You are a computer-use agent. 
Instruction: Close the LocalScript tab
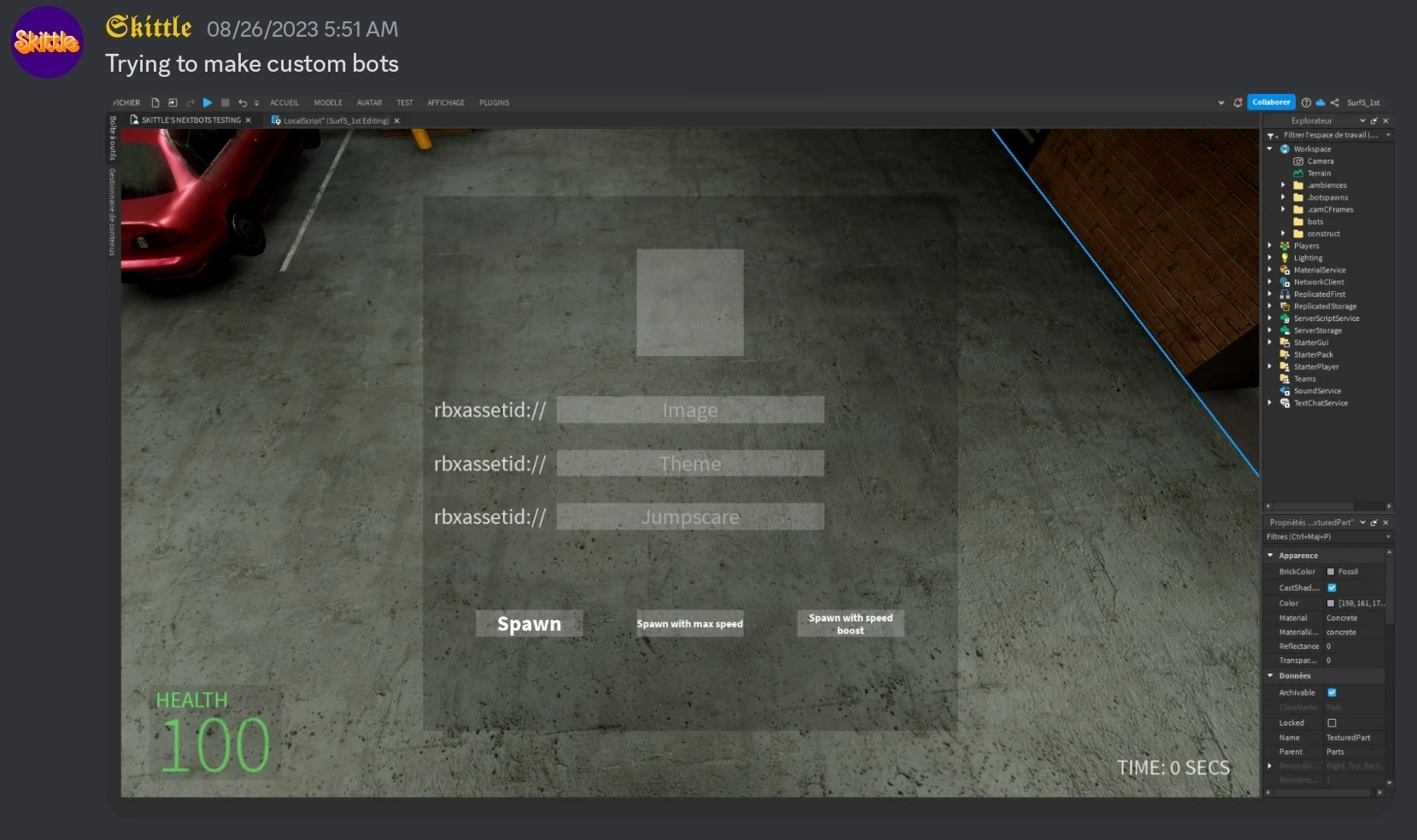(397, 120)
